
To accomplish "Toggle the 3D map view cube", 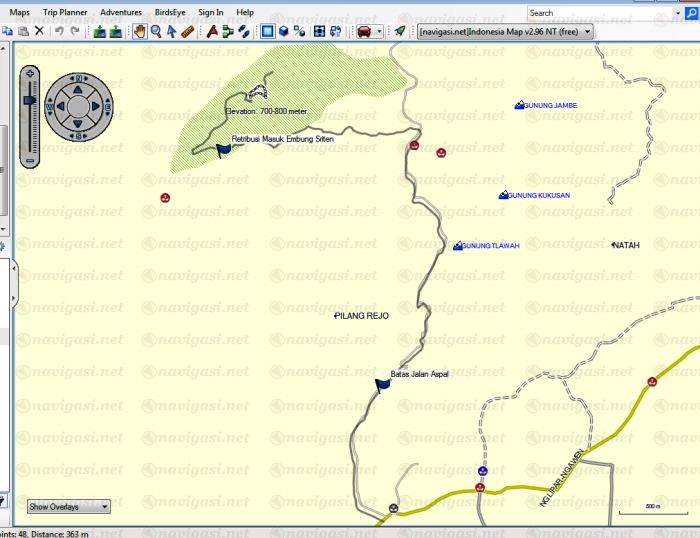I will click(284, 31).
